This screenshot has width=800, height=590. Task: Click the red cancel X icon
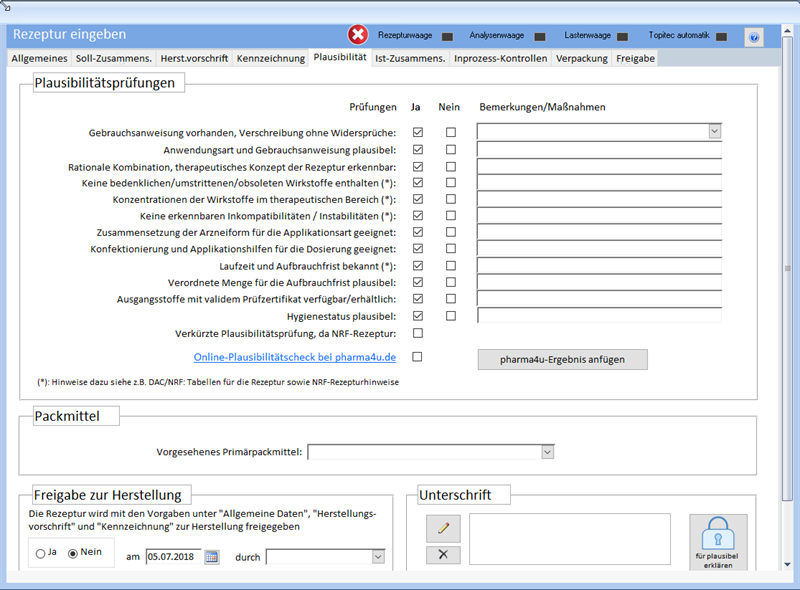[358, 36]
